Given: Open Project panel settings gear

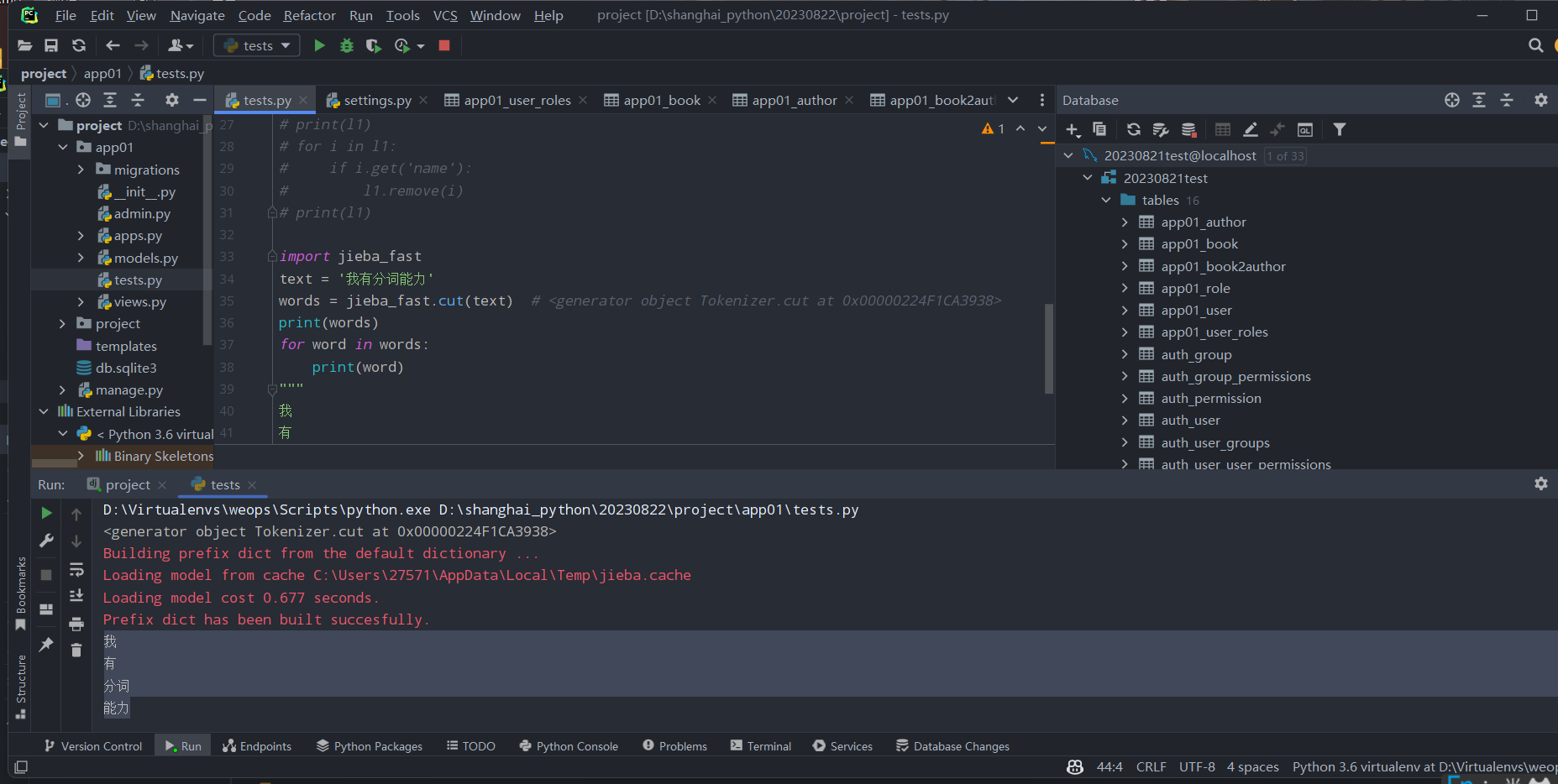Looking at the screenshot, I should [172, 100].
